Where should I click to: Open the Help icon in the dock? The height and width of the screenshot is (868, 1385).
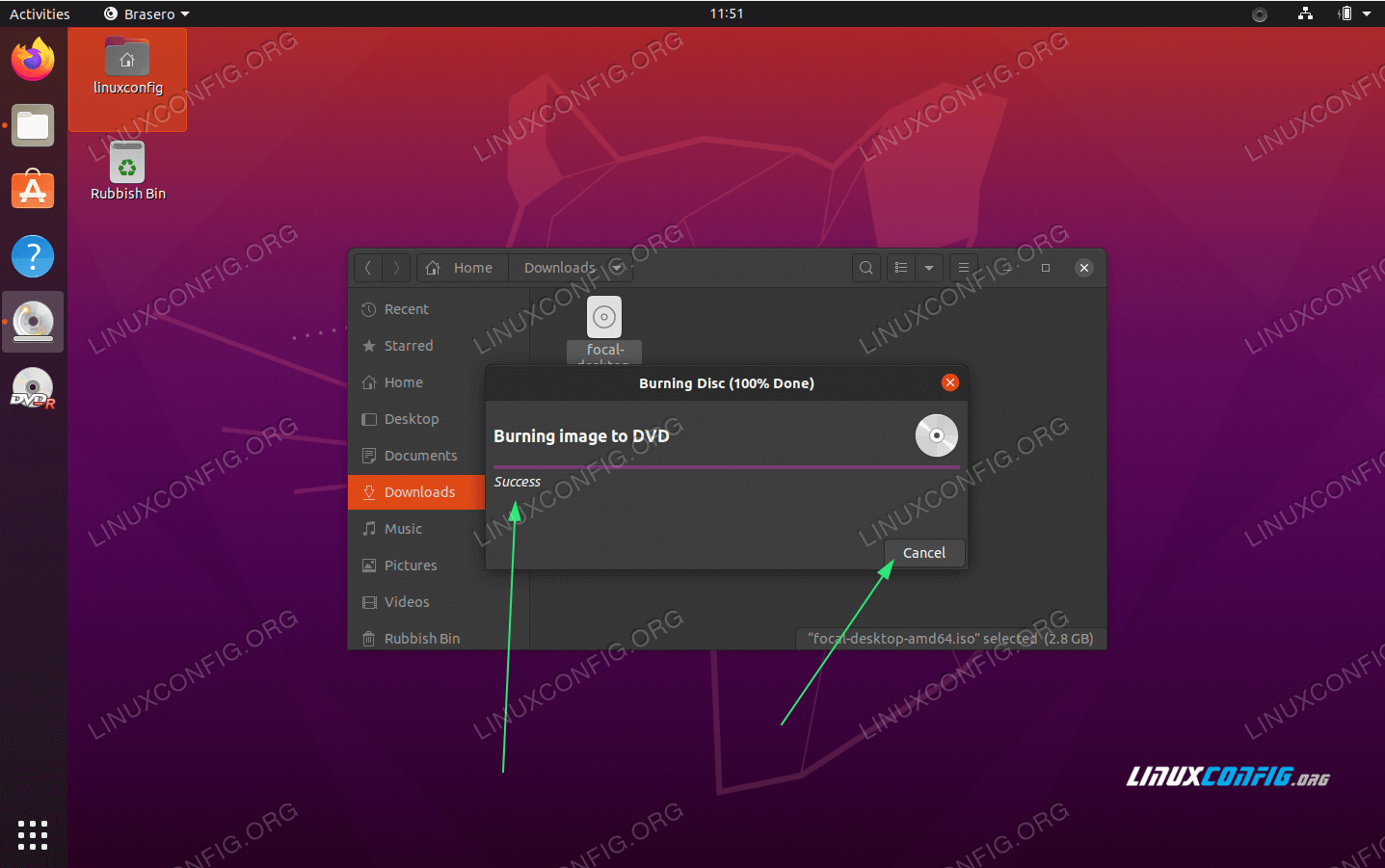[33, 256]
